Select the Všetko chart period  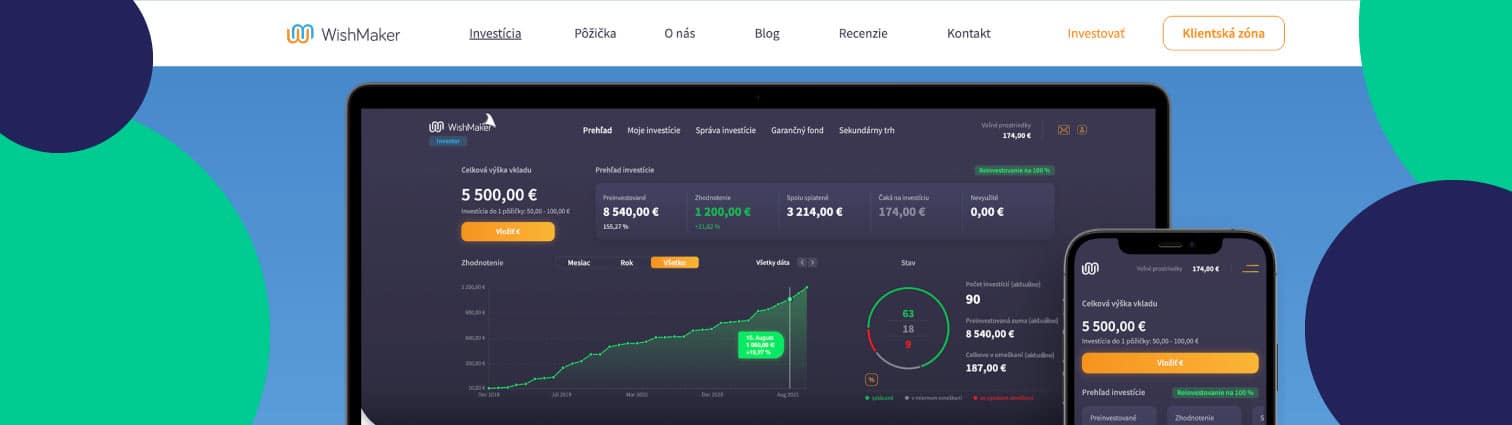click(x=675, y=262)
